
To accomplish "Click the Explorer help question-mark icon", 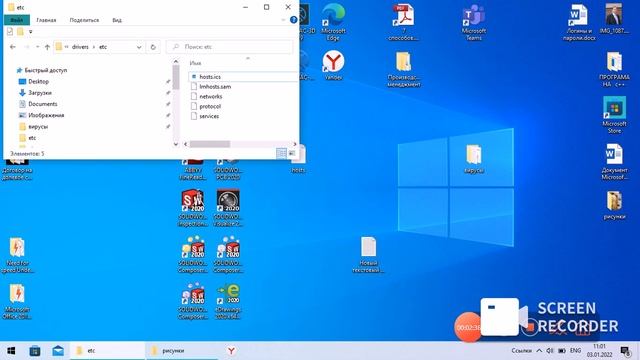I will (x=293, y=20).
